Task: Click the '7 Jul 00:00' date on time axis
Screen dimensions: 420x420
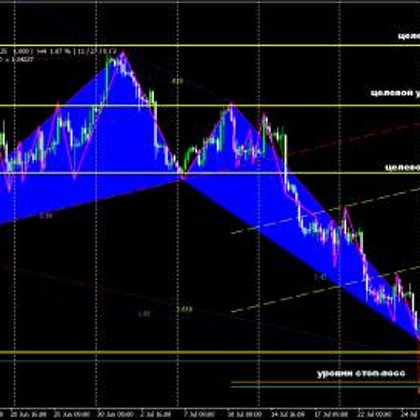Action: [x=200, y=414]
